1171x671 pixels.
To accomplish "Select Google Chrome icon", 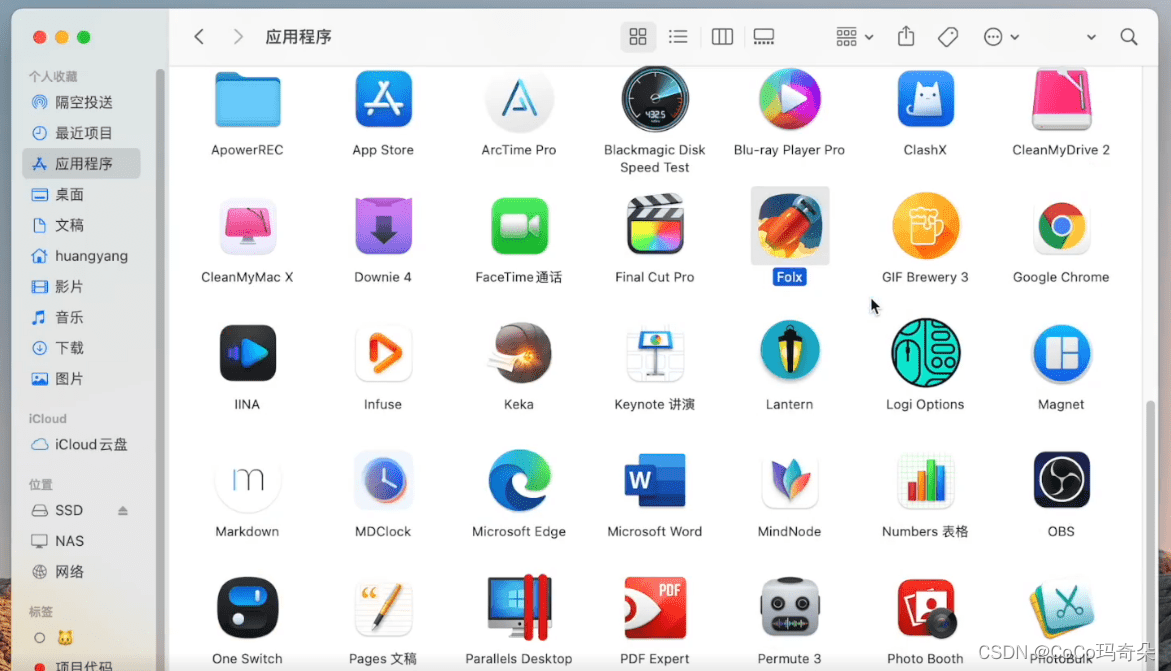I will 1061,226.
